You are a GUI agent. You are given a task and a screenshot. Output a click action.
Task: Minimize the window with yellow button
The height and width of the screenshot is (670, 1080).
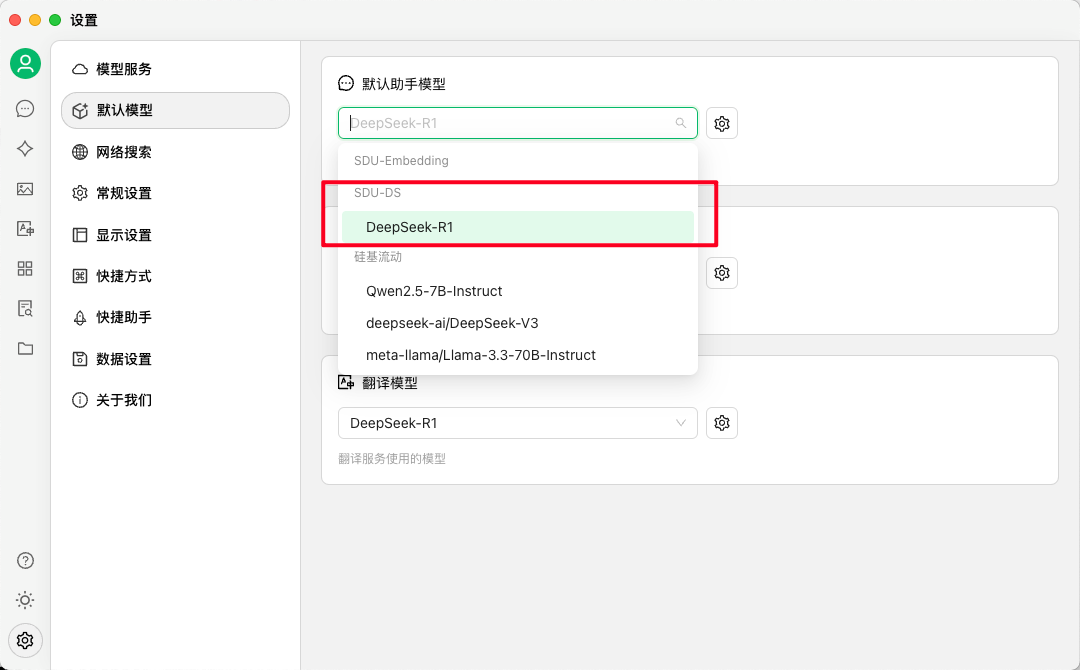point(34,20)
